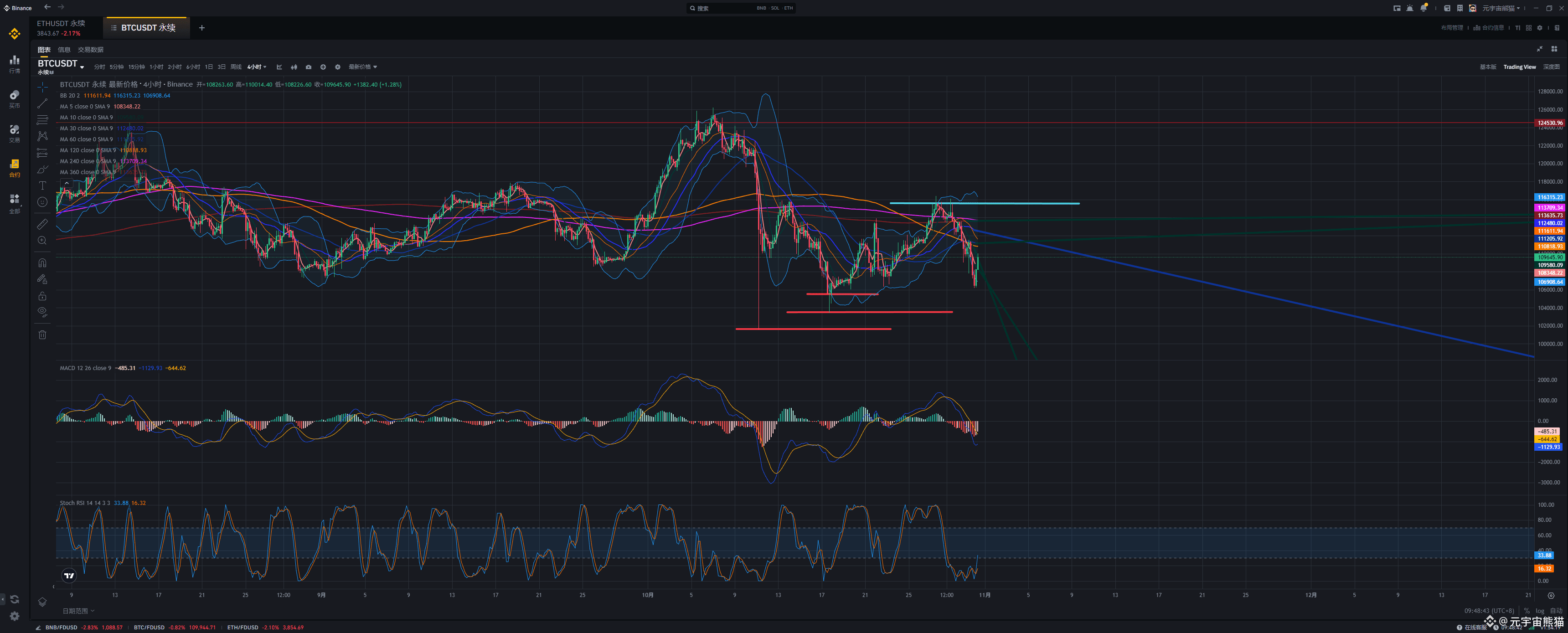Open the 元宇宙熊猫 account dropdown
The height and width of the screenshot is (633, 1568).
pyautogui.click(x=1501, y=8)
